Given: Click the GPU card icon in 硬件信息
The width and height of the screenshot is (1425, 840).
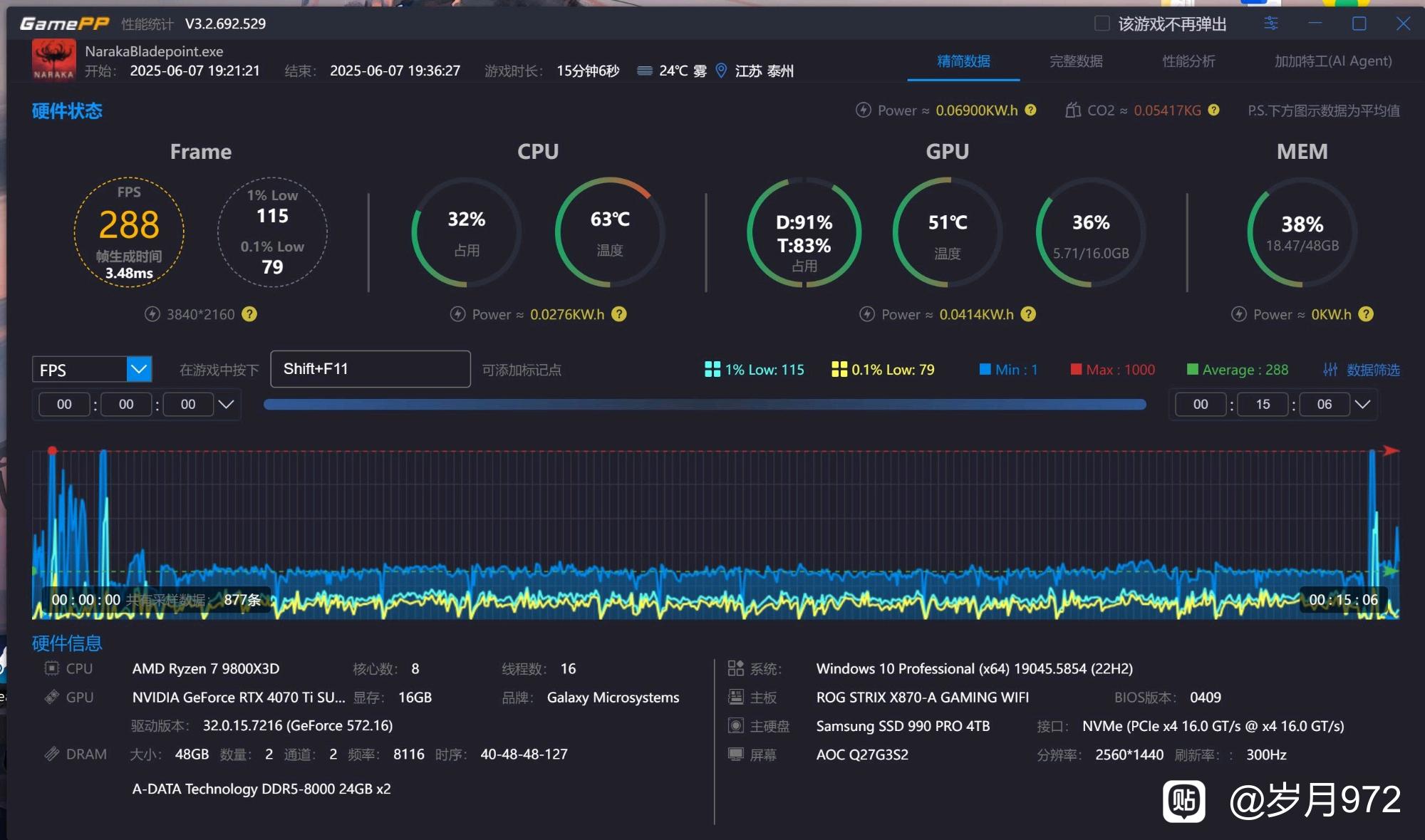Looking at the screenshot, I should tap(52, 697).
